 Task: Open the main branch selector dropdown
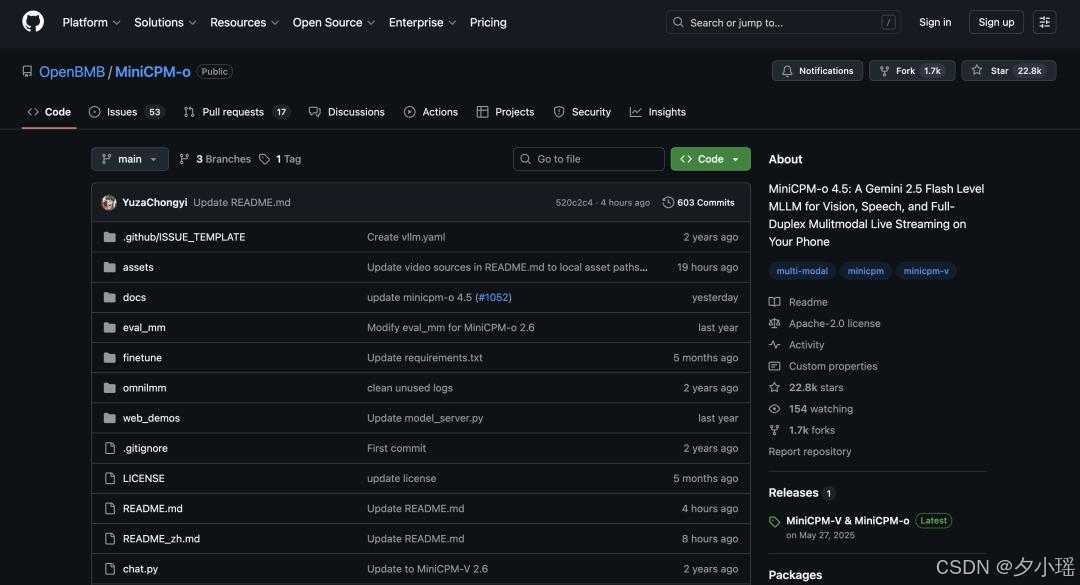(x=129, y=159)
